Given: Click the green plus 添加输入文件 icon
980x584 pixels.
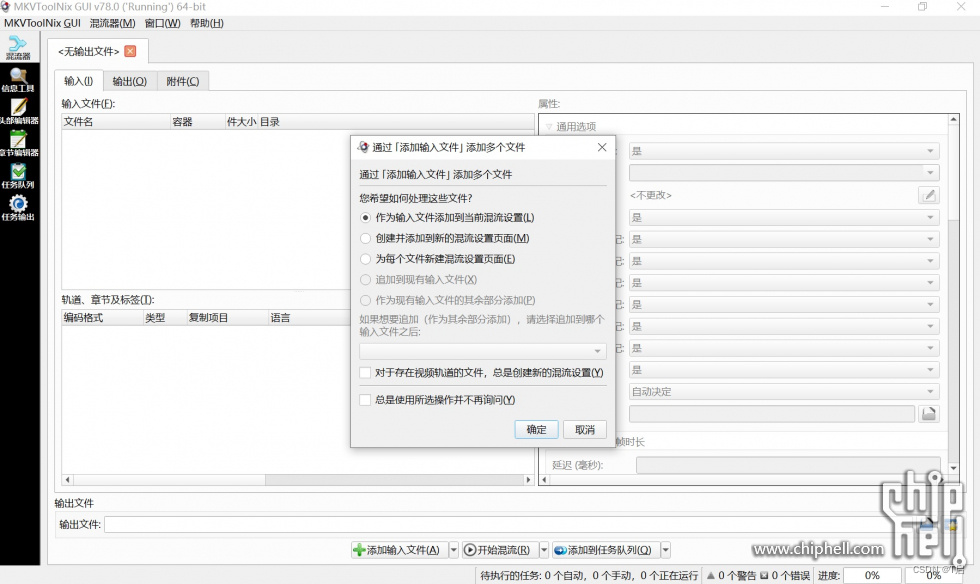Looking at the screenshot, I should pos(359,550).
